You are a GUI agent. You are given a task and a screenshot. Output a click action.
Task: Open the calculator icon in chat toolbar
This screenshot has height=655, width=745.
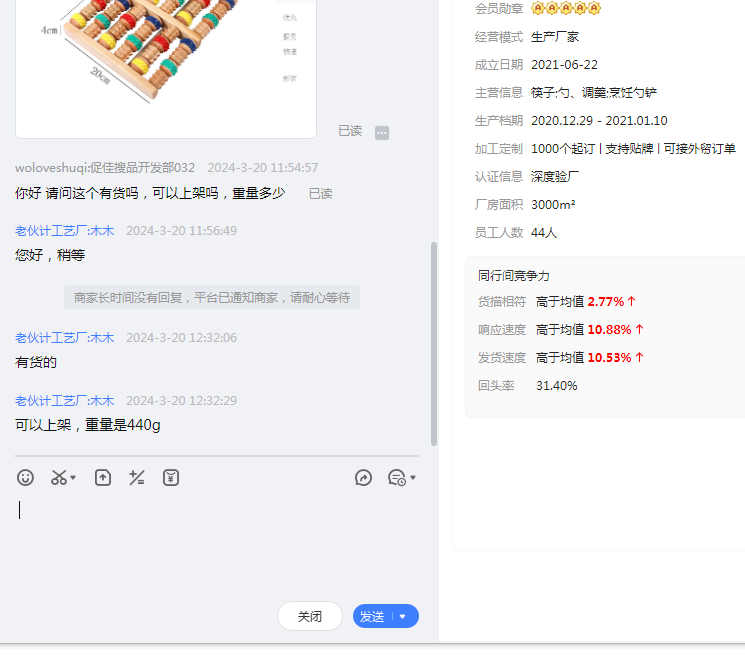[x=137, y=478]
